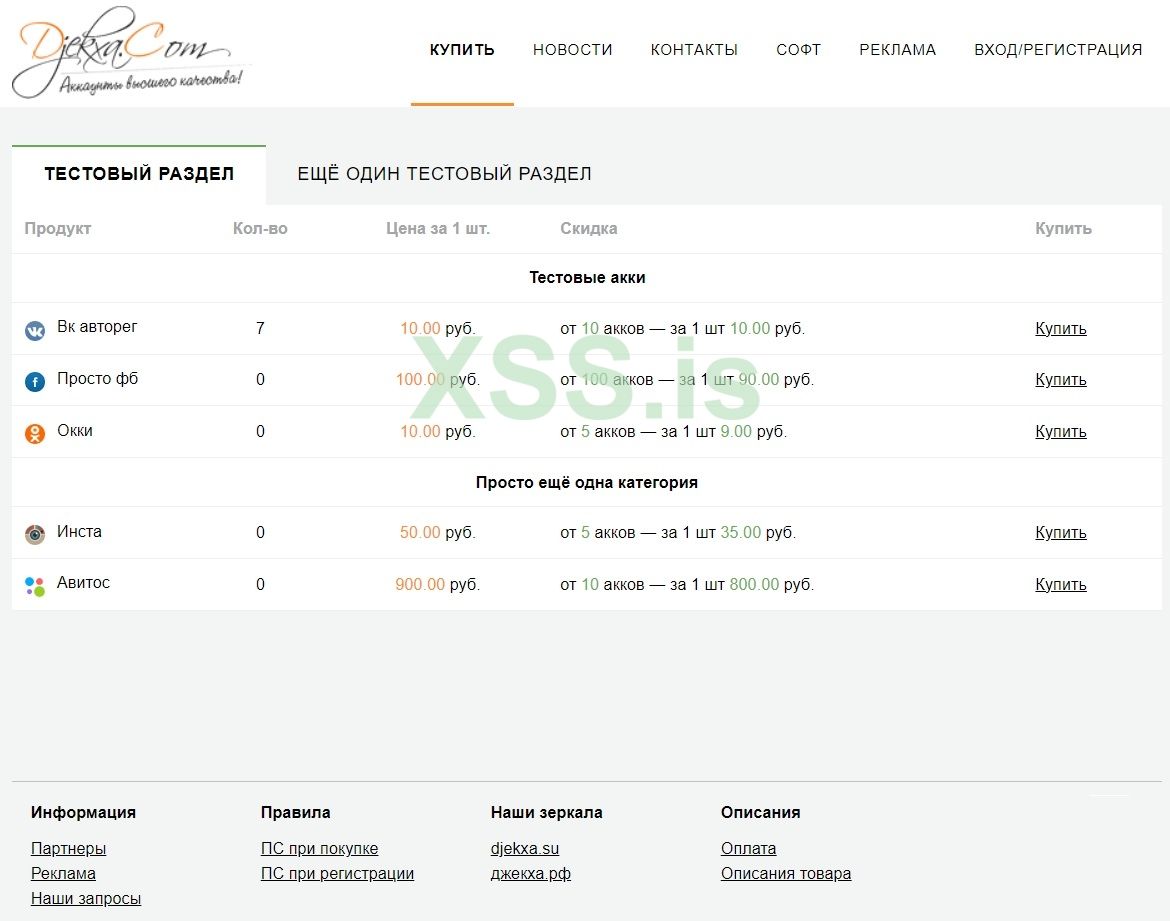
Task: Click Просто ещё одна категория heading
Action: tap(586, 482)
